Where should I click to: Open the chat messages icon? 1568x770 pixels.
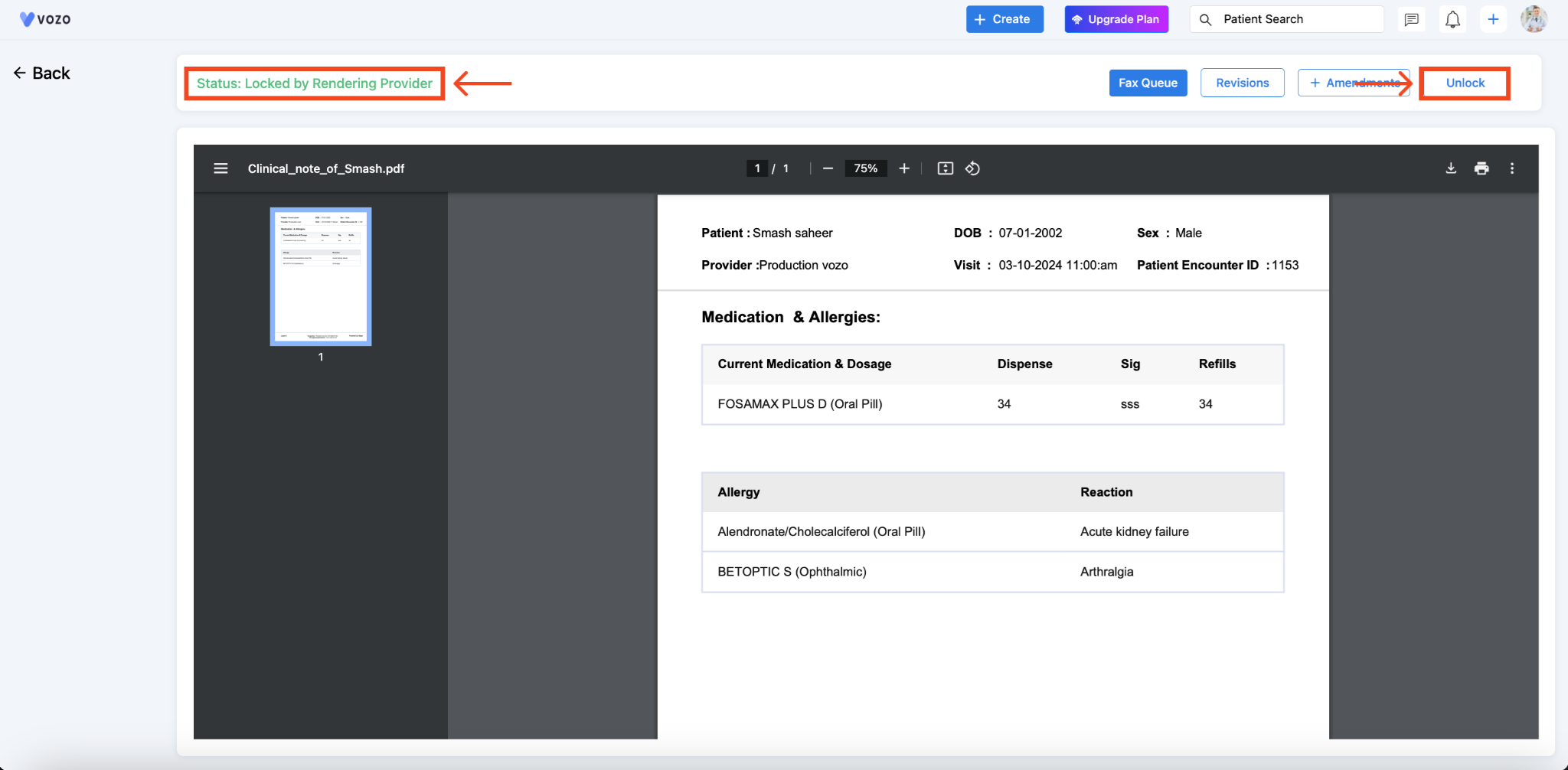pyautogui.click(x=1412, y=19)
